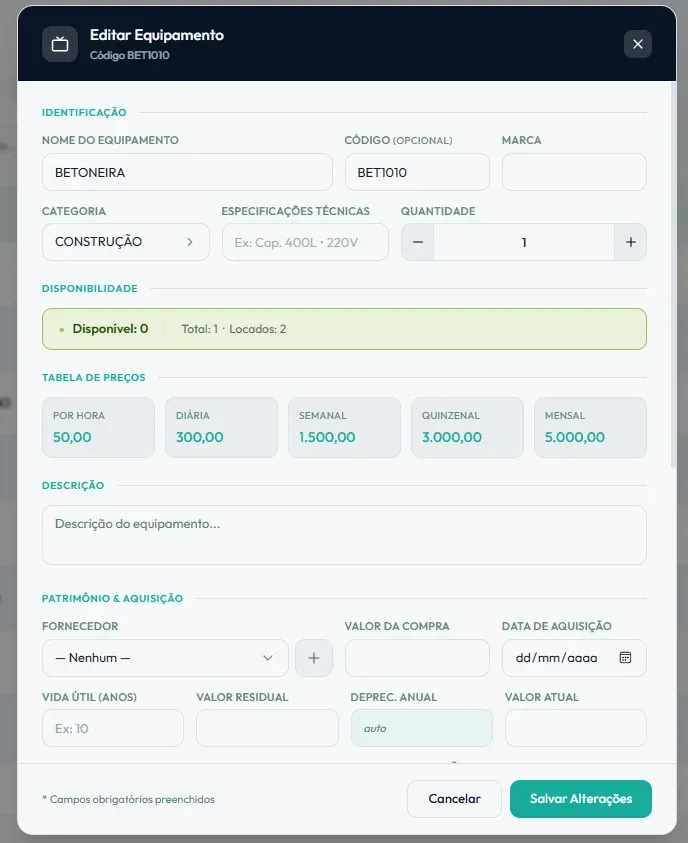688x843 pixels.
Task: Click the Total: 1 · Locados: 2 text
Action: coord(234,329)
